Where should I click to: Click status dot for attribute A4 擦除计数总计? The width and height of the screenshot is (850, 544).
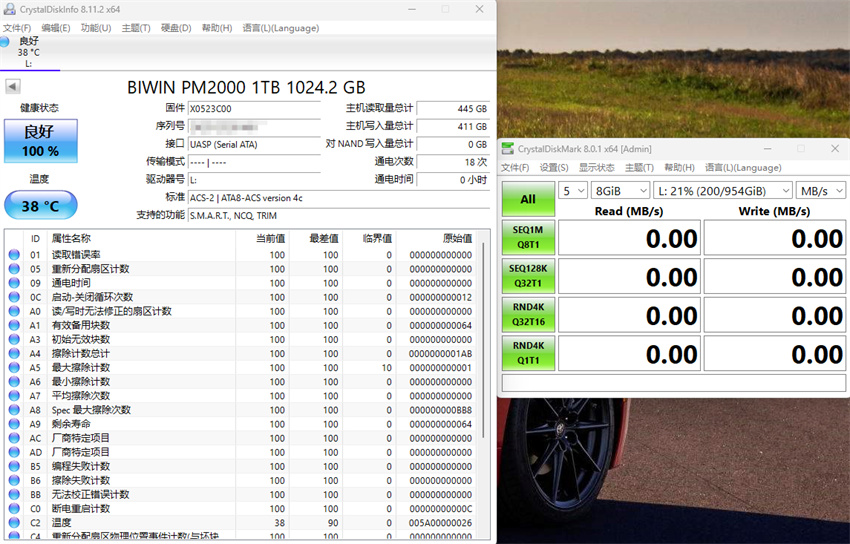point(14,353)
